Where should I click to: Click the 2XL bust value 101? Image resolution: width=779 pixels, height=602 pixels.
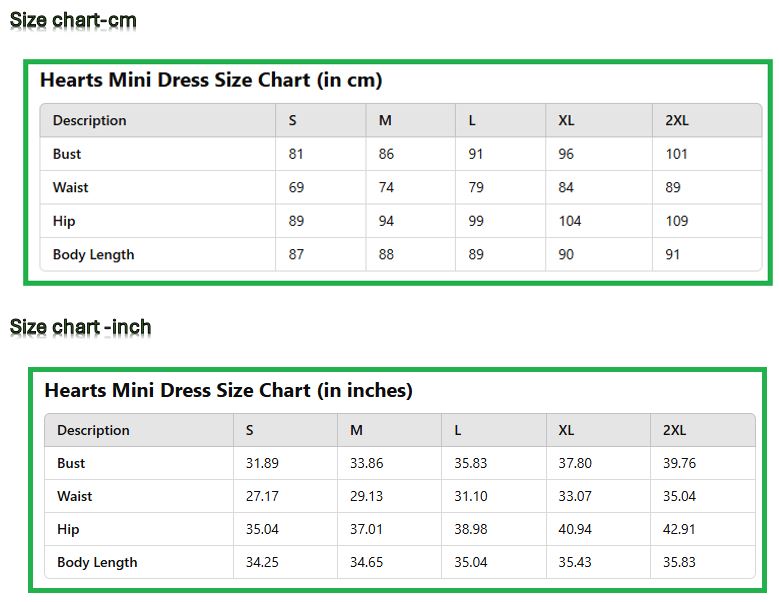point(677,154)
